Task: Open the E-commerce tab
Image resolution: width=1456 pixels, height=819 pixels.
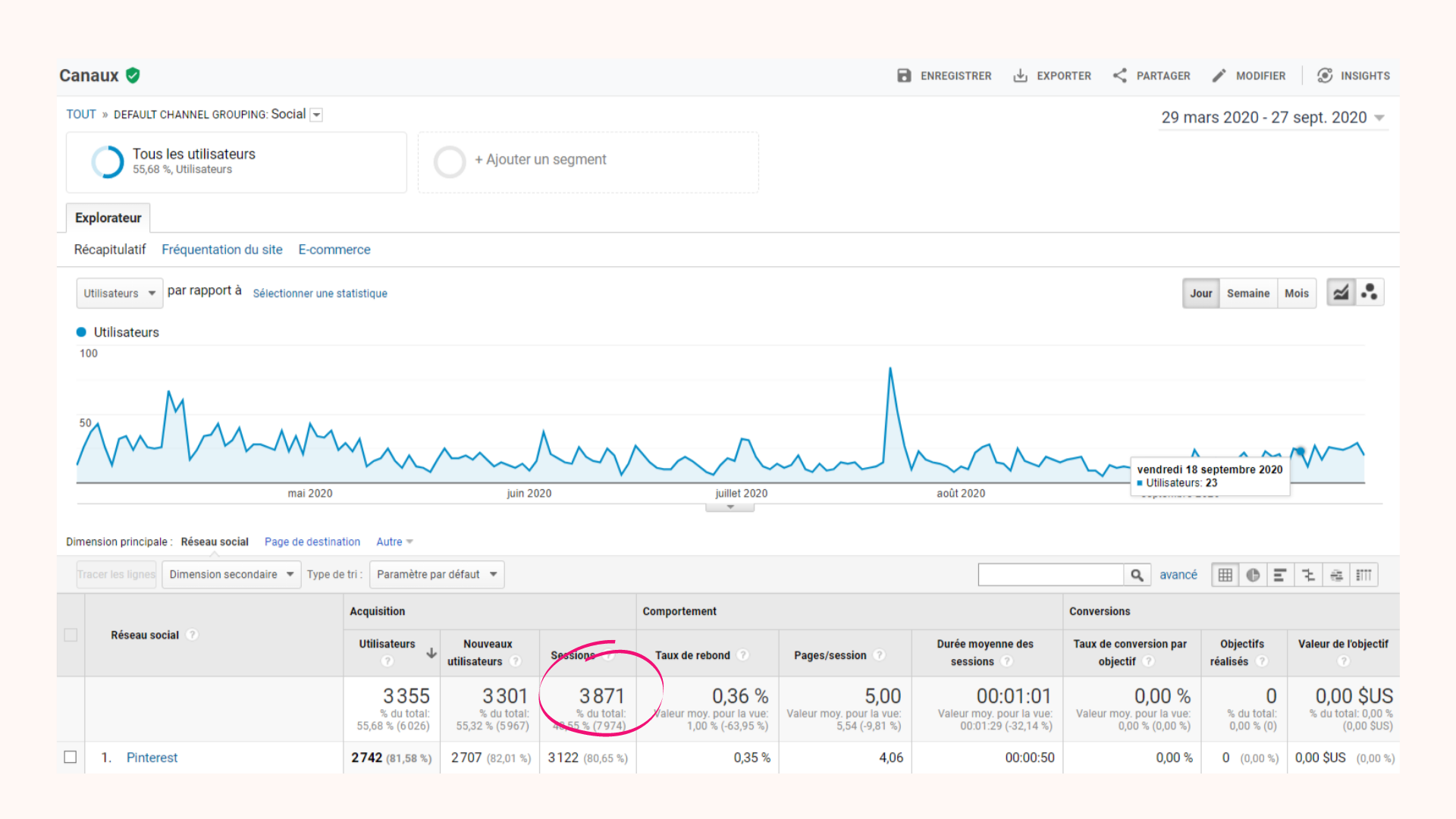Action: pyautogui.click(x=334, y=249)
